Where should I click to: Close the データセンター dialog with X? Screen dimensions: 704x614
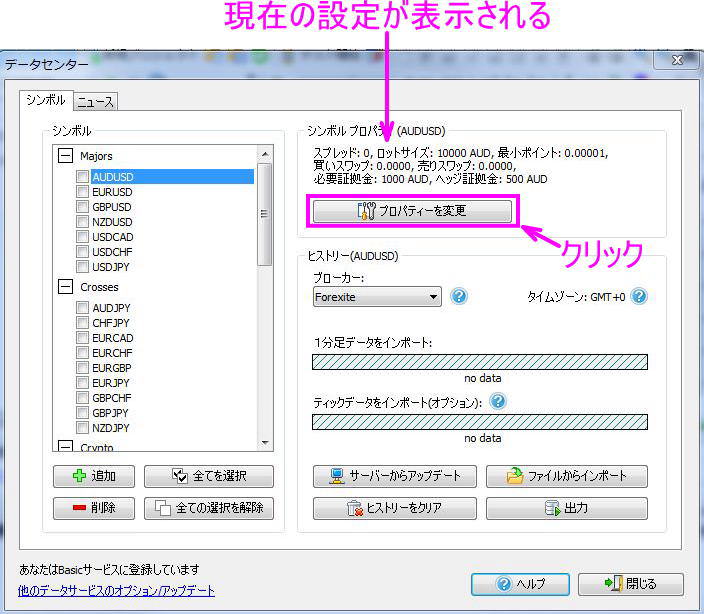click(677, 60)
